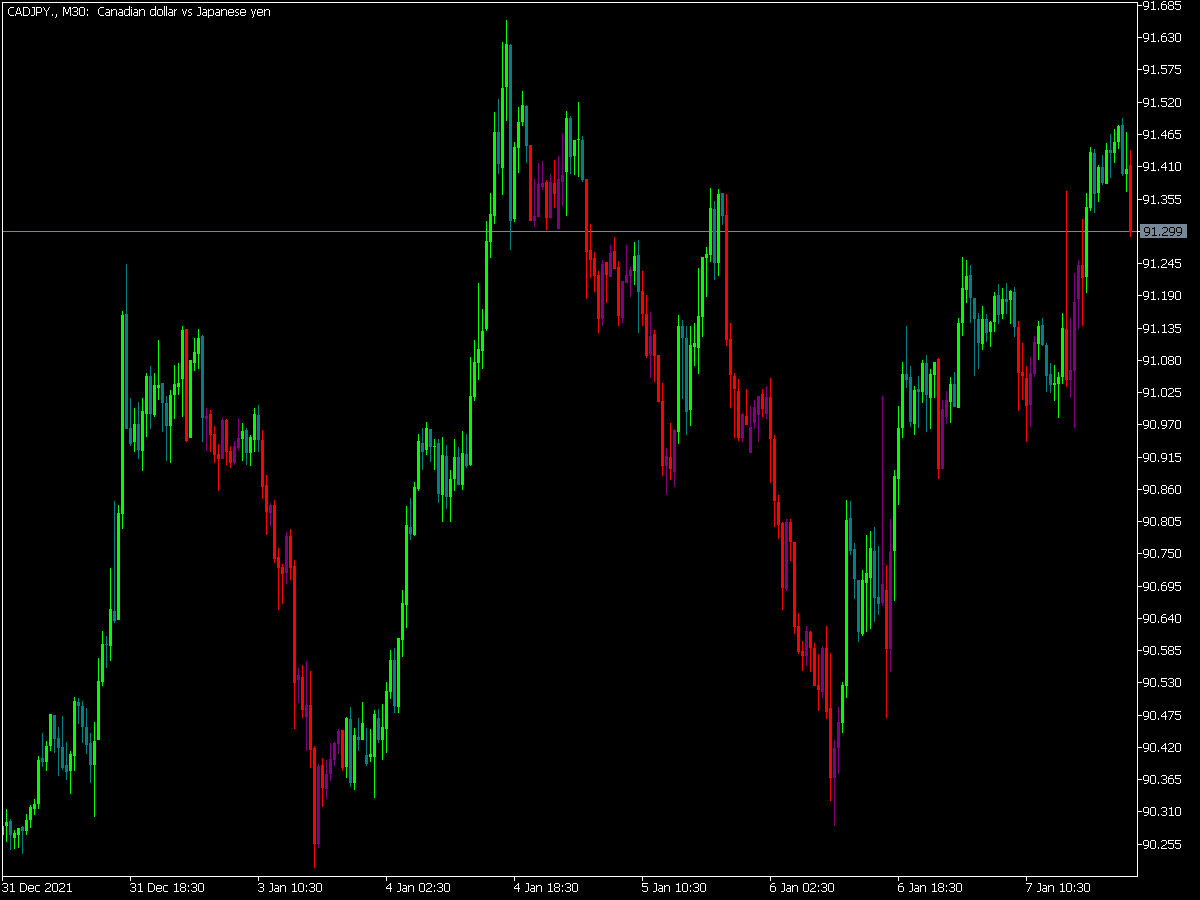Click the time axis label '6 Jan 02:30'

tap(803, 888)
